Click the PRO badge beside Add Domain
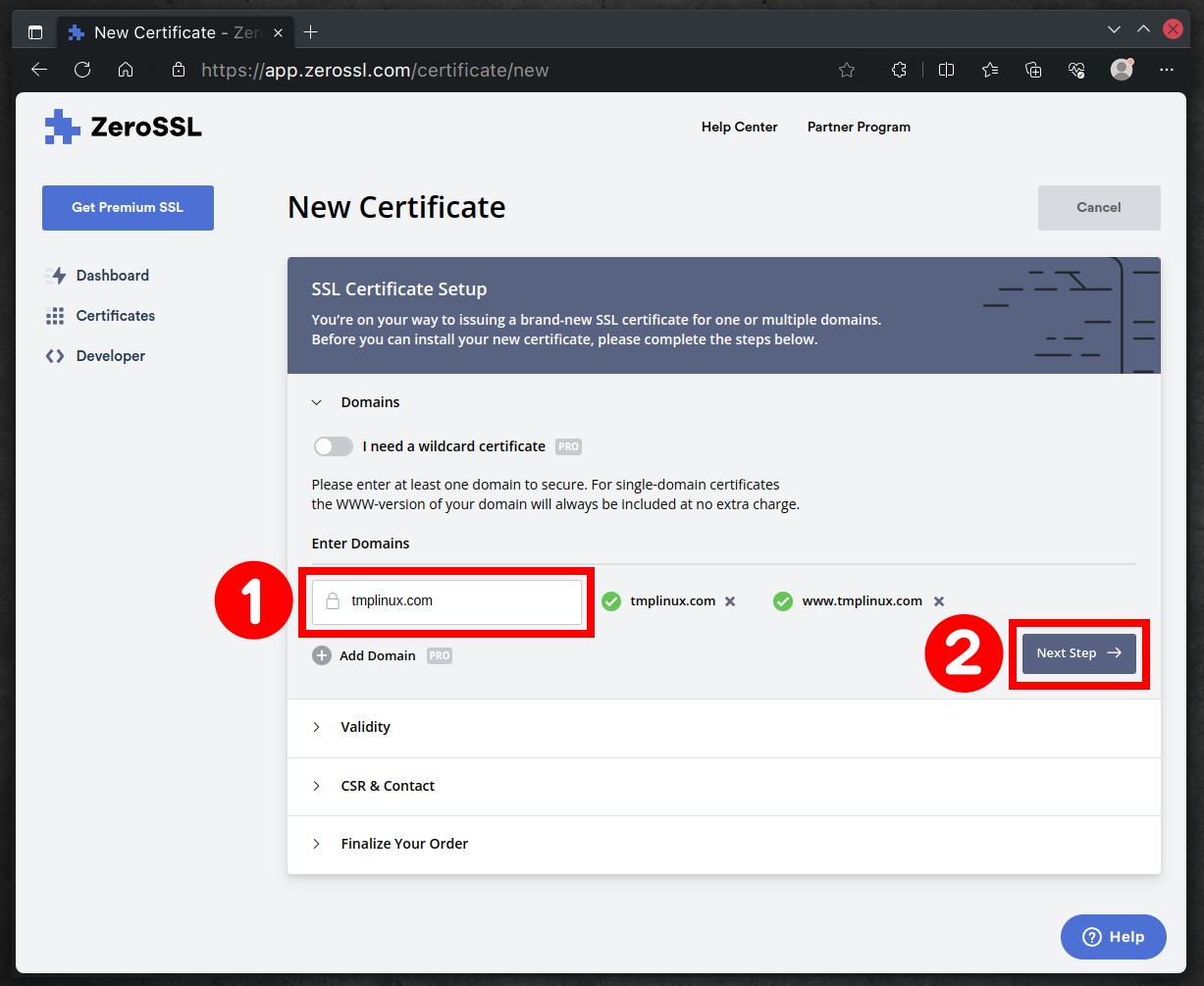The width and height of the screenshot is (1204, 986). pyautogui.click(x=440, y=655)
